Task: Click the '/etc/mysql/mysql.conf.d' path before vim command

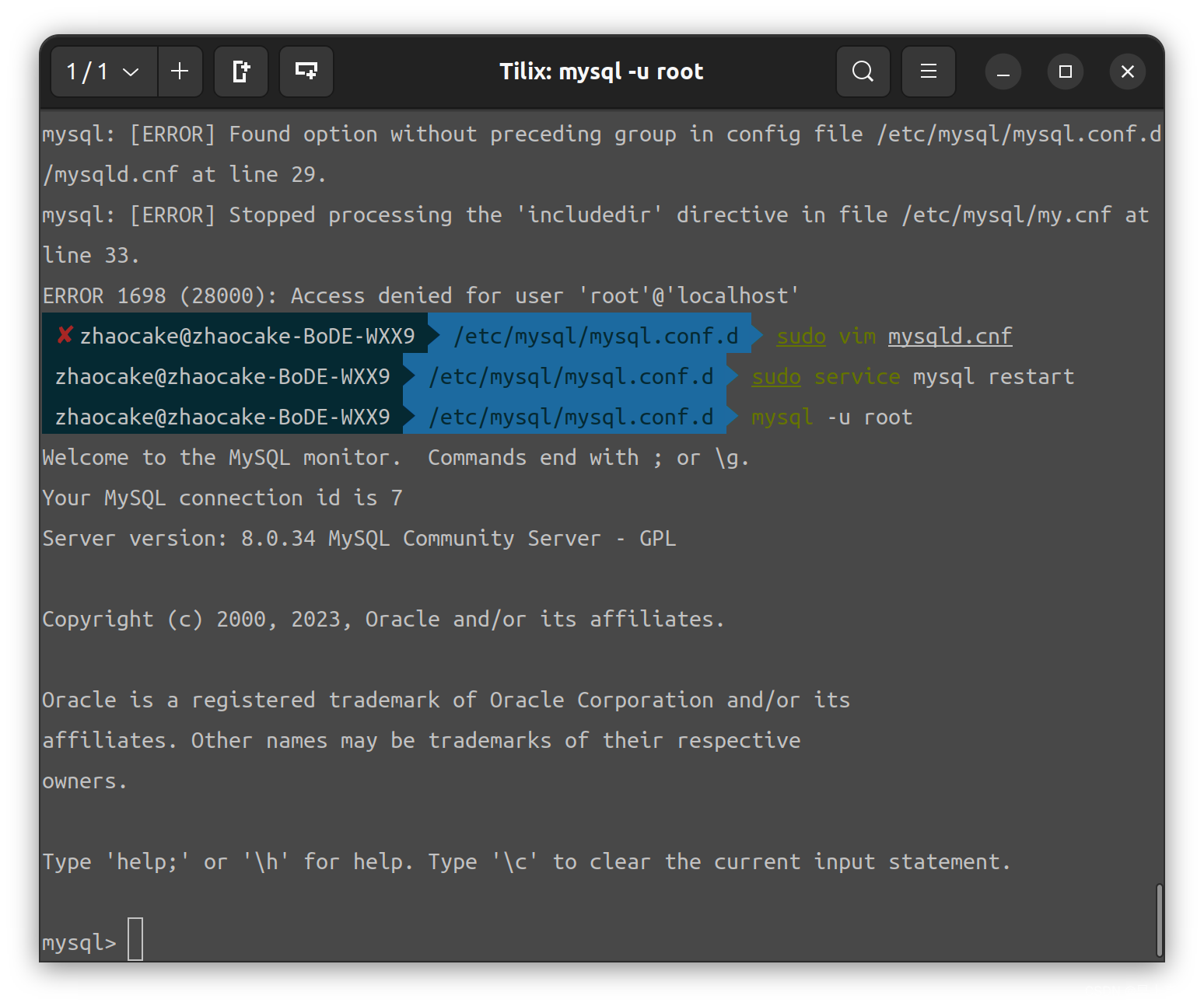Action: point(596,336)
